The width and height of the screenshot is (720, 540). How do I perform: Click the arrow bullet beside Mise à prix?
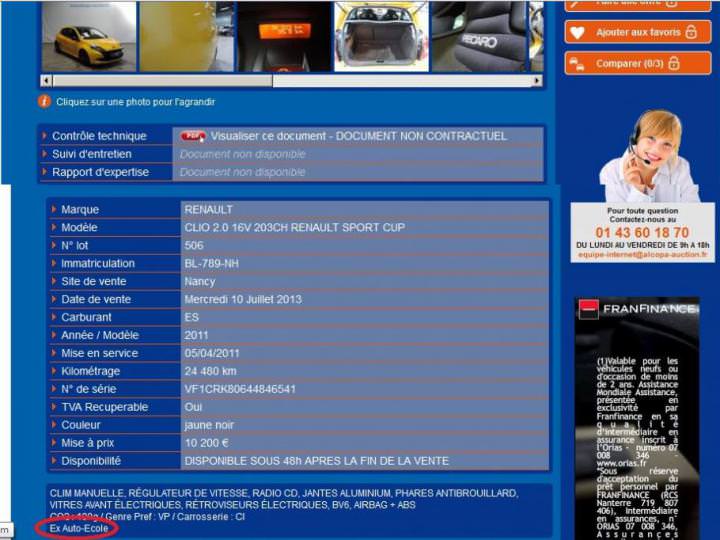(x=54, y=443)
